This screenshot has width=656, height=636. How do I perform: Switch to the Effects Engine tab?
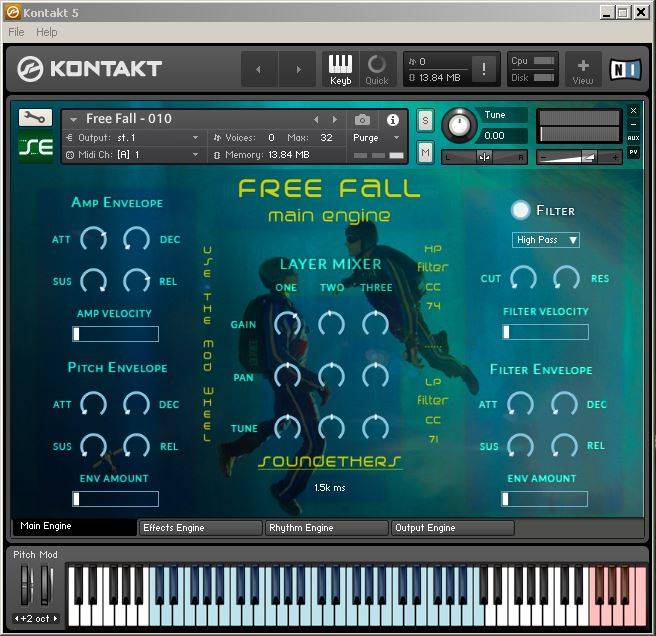coord(200,527)
